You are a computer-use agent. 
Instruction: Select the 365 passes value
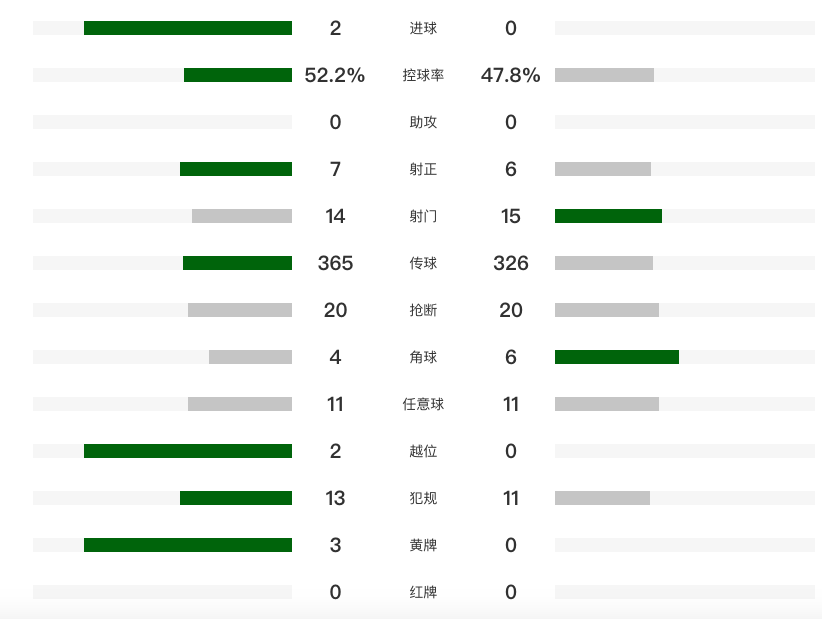(x=335, y=263)
